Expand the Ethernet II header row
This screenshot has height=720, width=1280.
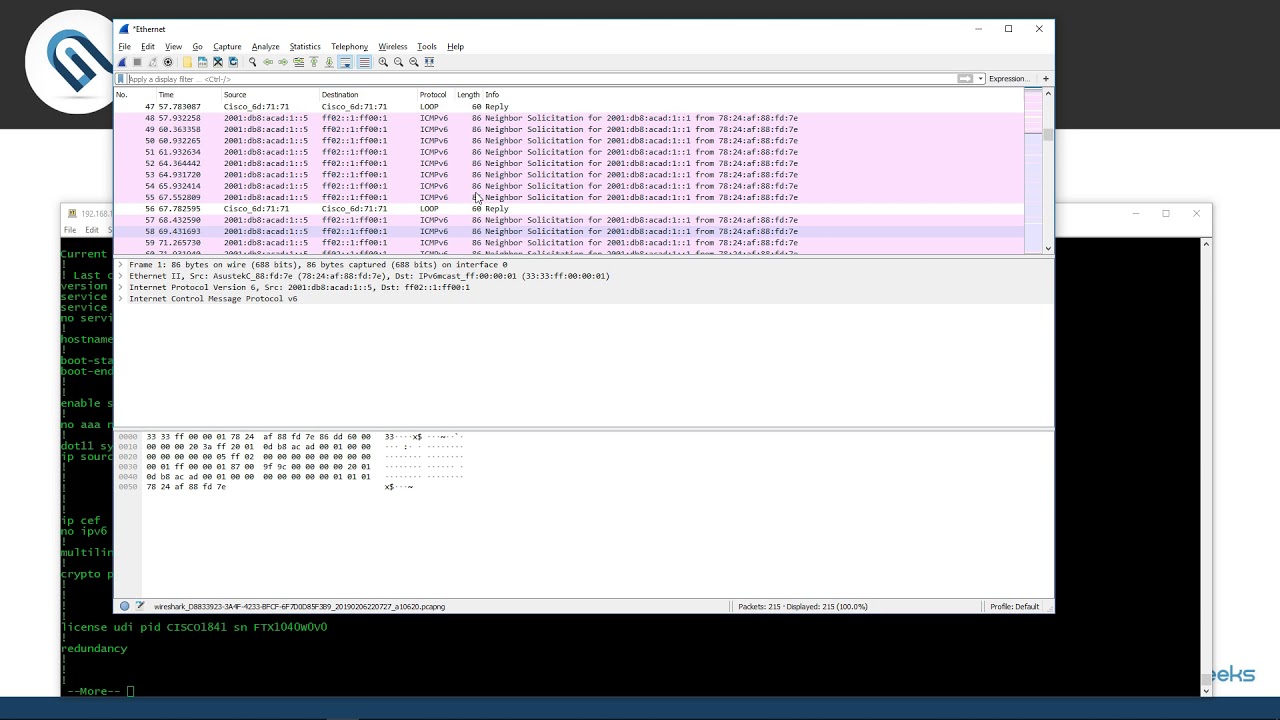pos(121,276)
